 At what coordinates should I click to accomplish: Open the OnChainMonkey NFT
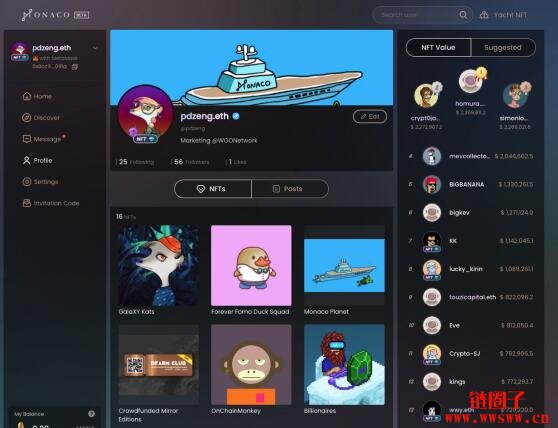click(x=251, y=365)
